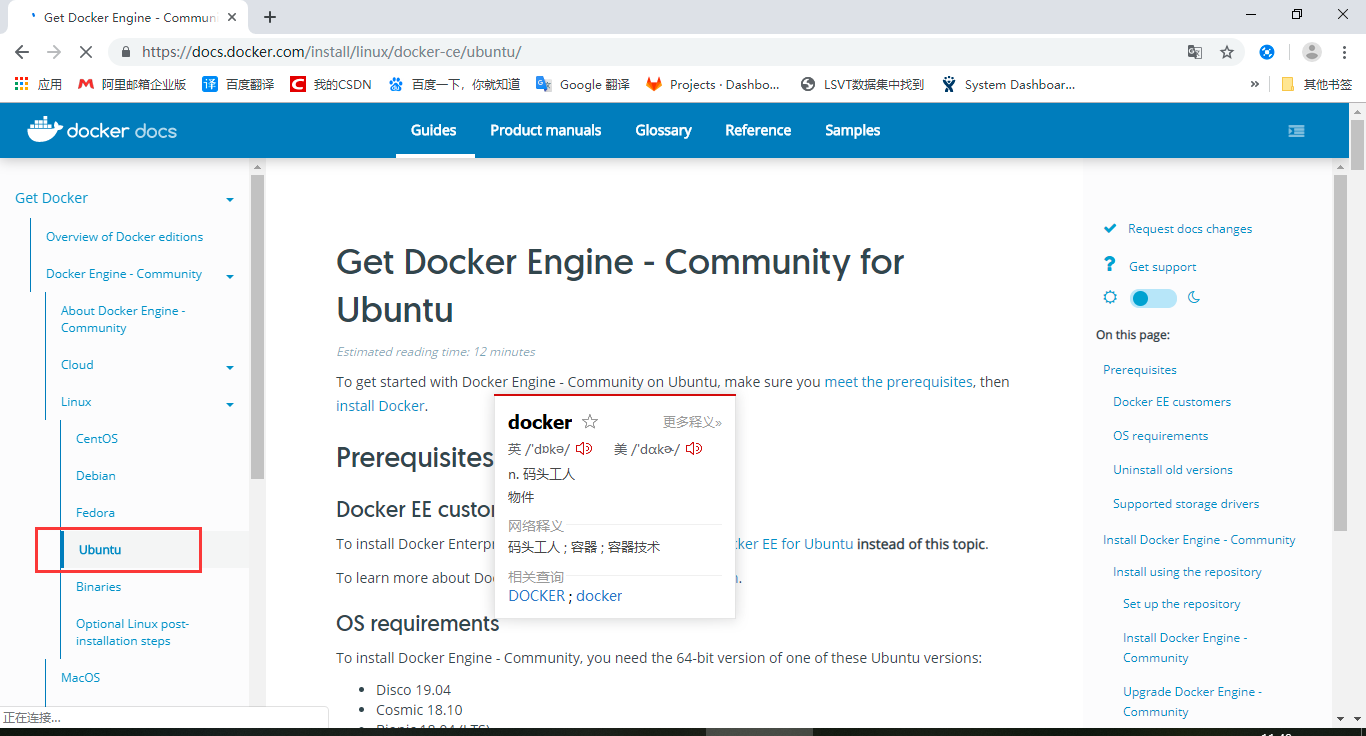Collapse the Get Docker section chevron
This screenshot has width=1366, height=736.
(229, 198)
